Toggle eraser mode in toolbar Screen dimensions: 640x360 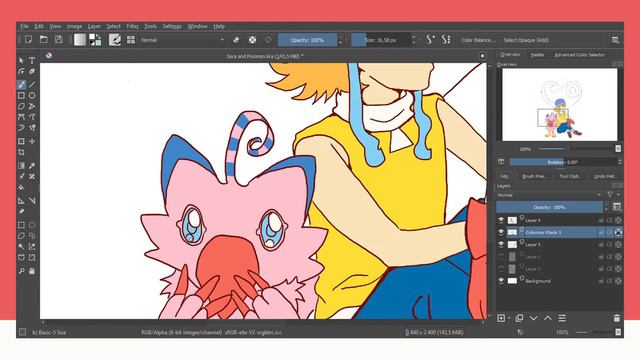(236, 40)
